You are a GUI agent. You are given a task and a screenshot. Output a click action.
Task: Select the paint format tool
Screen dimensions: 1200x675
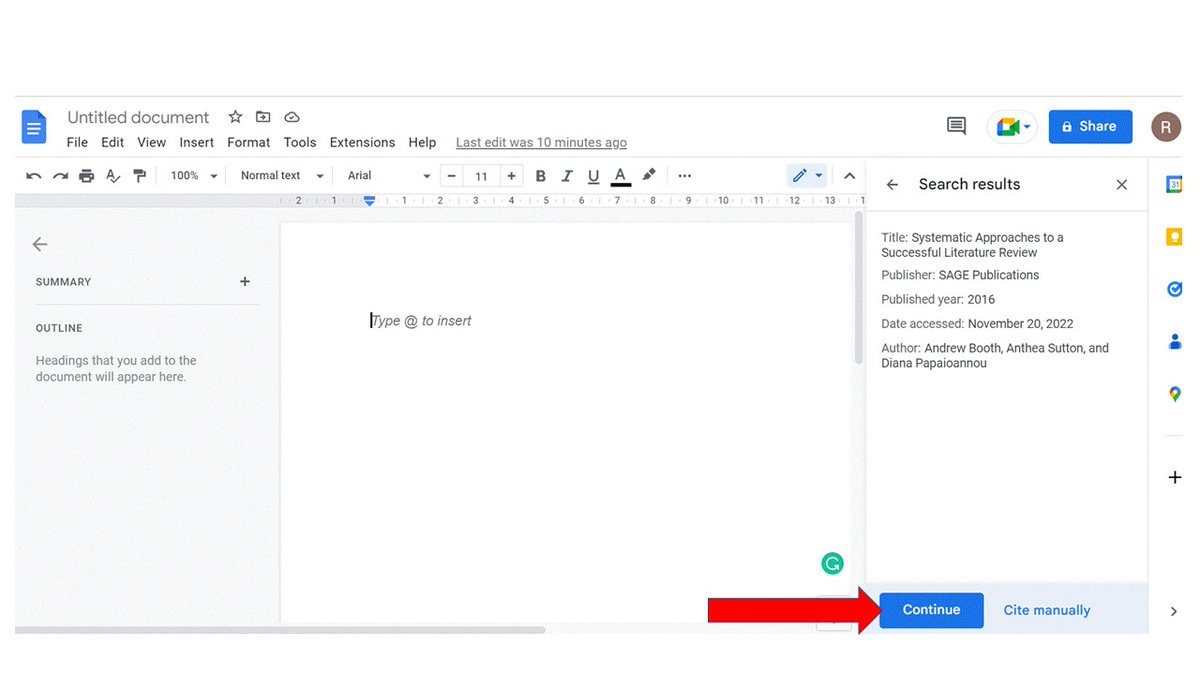[140, 175]
